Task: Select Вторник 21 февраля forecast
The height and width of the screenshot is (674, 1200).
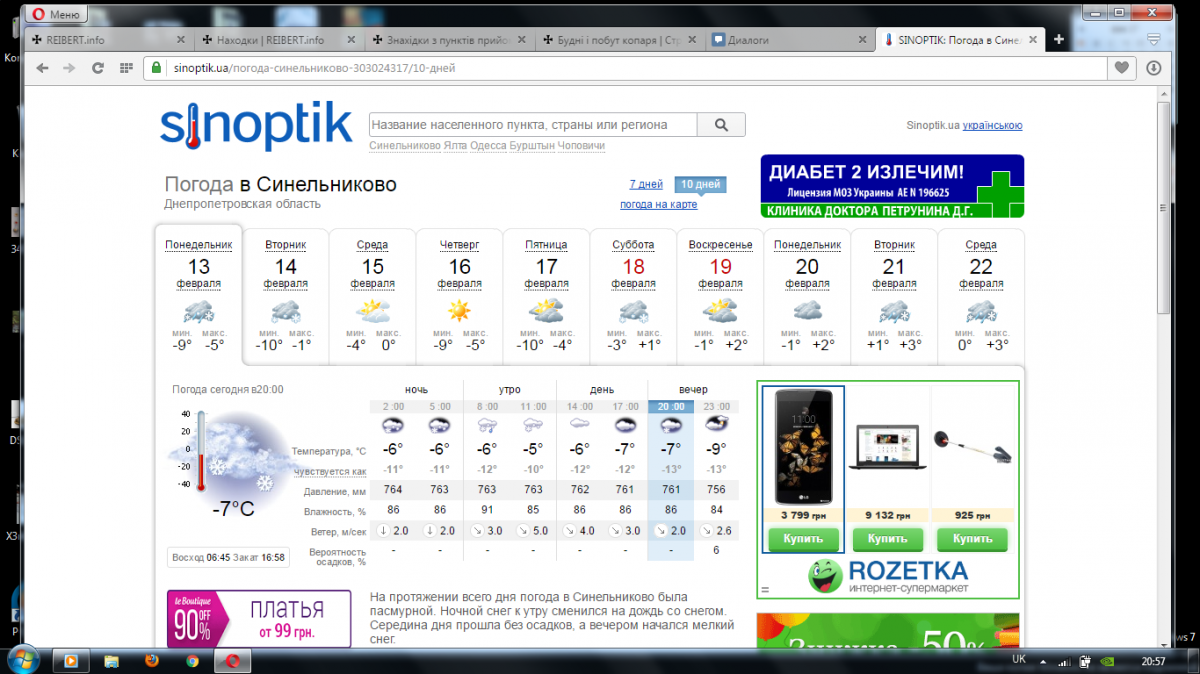Action: 894,297
